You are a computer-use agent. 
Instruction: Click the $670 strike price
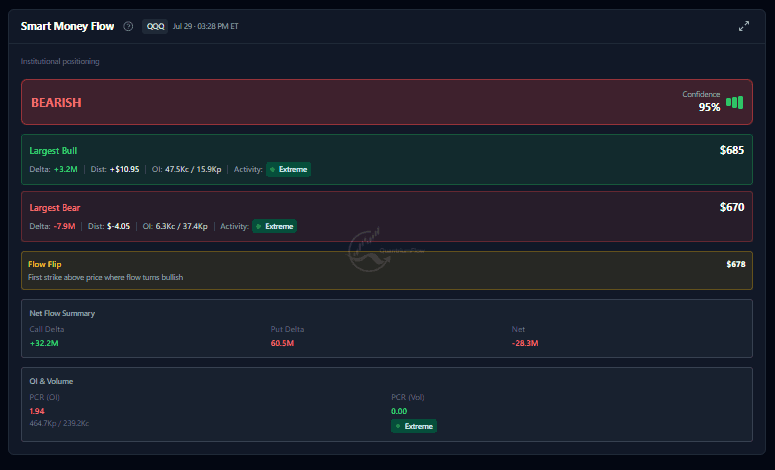[732, 207]
